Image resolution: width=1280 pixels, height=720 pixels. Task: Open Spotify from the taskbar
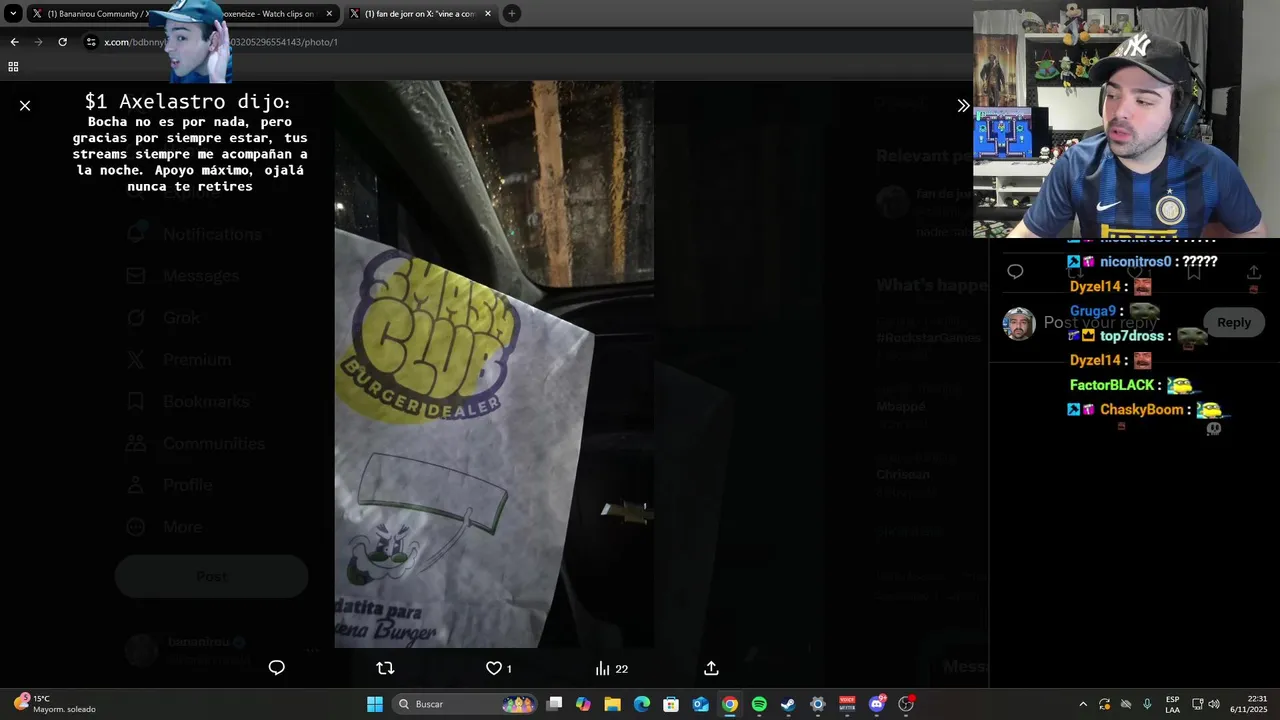pos(759,704)
